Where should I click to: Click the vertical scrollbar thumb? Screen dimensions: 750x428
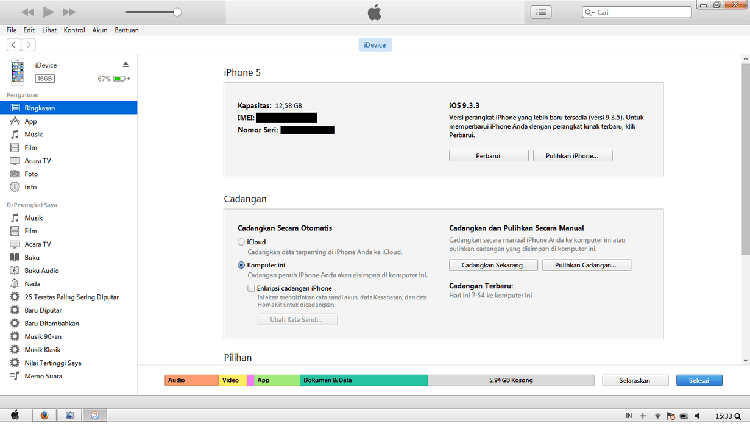[x=746, y=158]
